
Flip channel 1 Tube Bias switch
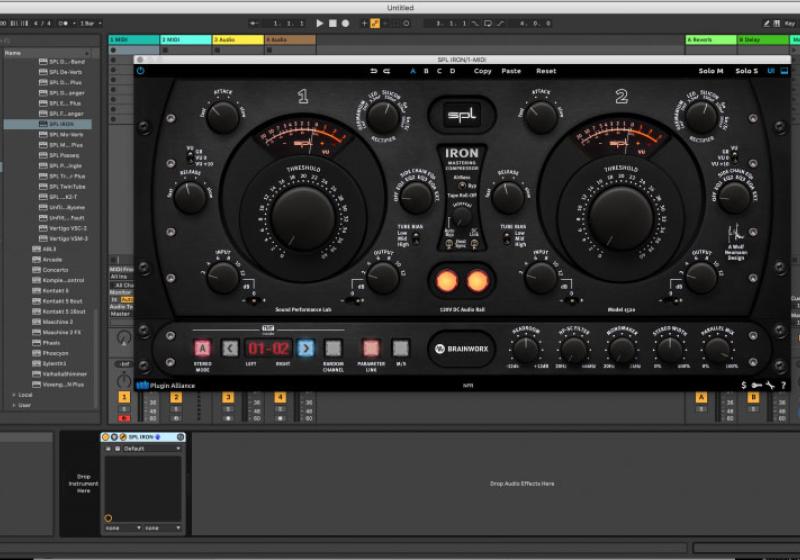(x=416, y=238)
